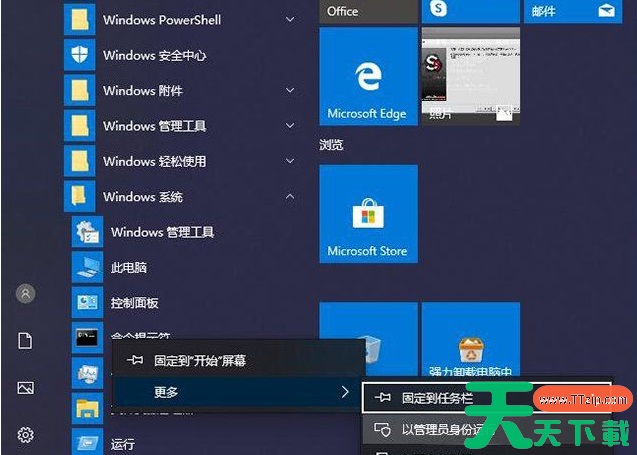637x455 pixels.
Task: Open the Documents icon in left rail
Action: coord(25,340)
